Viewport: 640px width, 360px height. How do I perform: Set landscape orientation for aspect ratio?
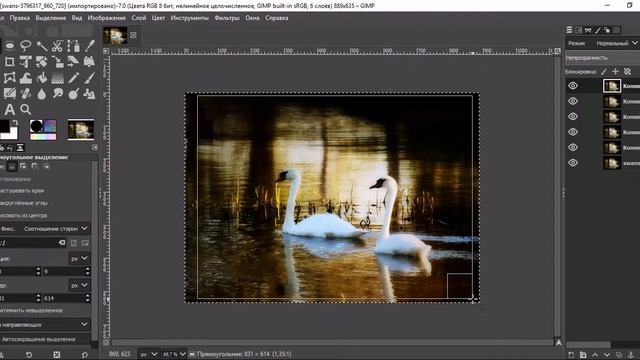pyautogui.click(x=85, y=243)
